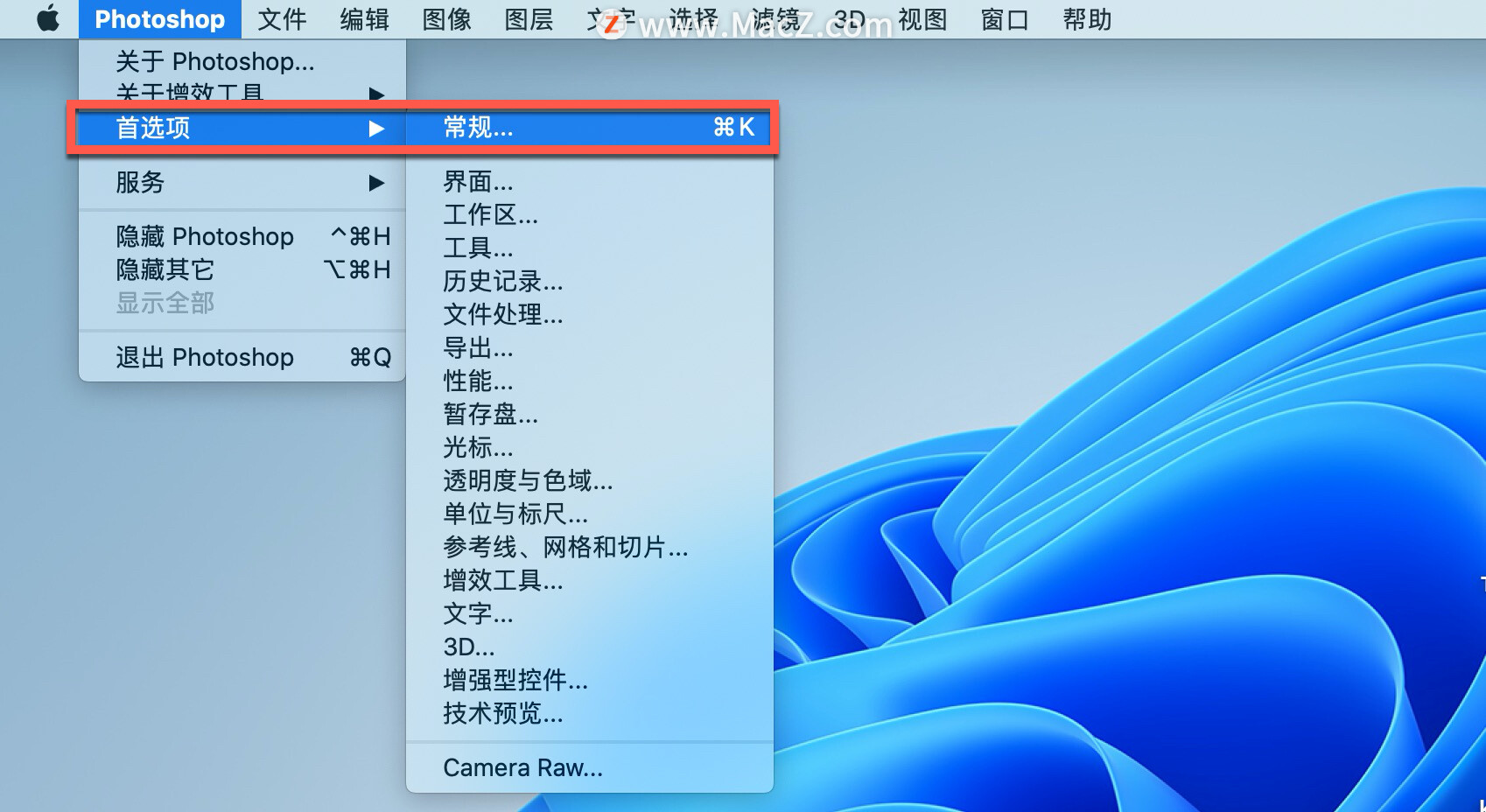This screenshot has width=1486, height=812.
Task: Open 增强型控件... preferences
Action: 590,681
